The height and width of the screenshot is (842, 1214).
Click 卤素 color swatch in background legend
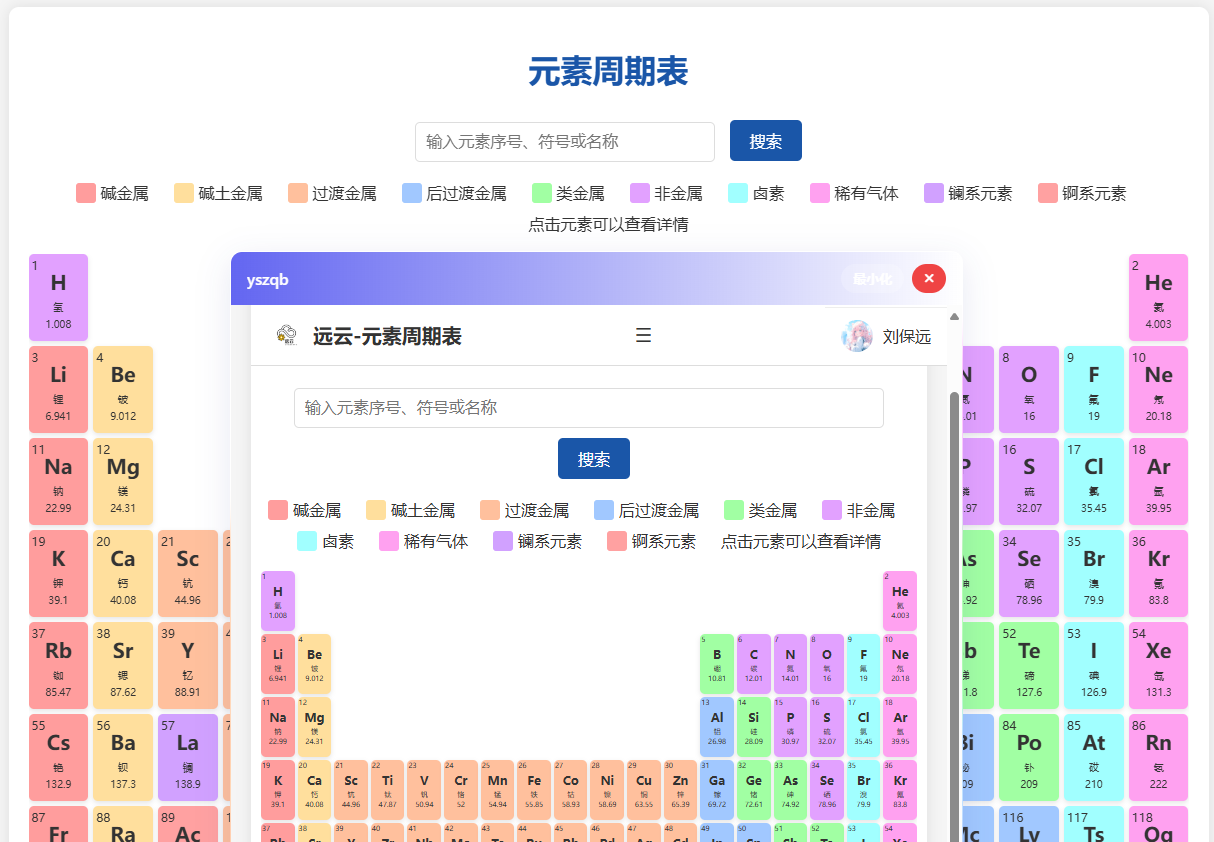click(738, 193)
